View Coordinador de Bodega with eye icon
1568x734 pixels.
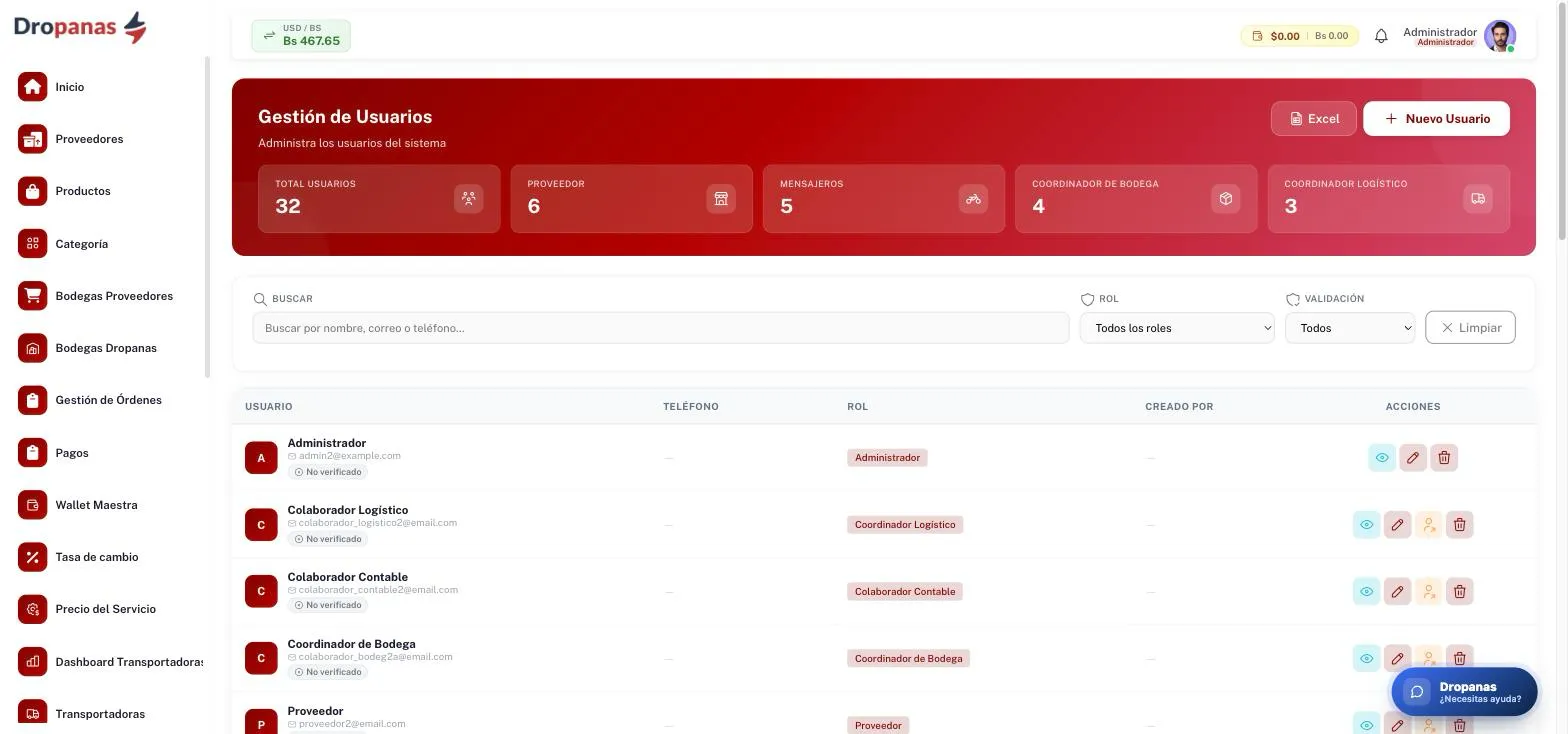tap(1366, 659)
